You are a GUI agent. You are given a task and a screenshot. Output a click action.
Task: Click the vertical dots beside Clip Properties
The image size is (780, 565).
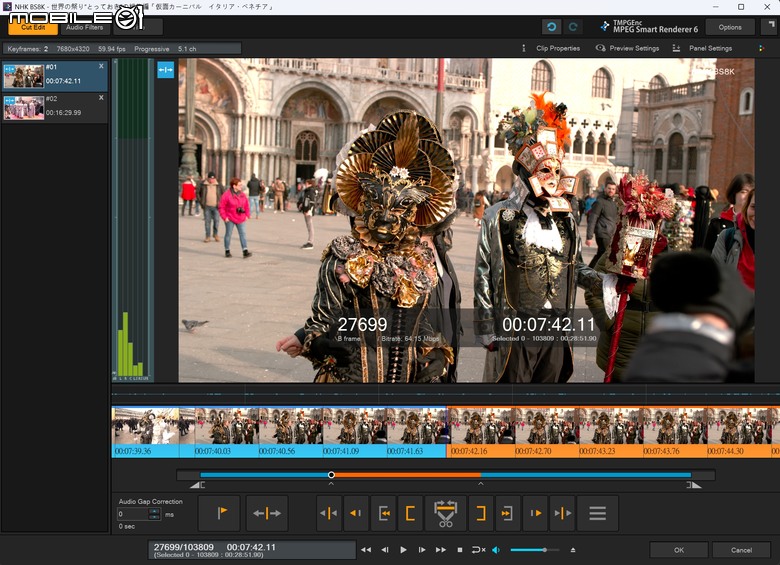523,48
